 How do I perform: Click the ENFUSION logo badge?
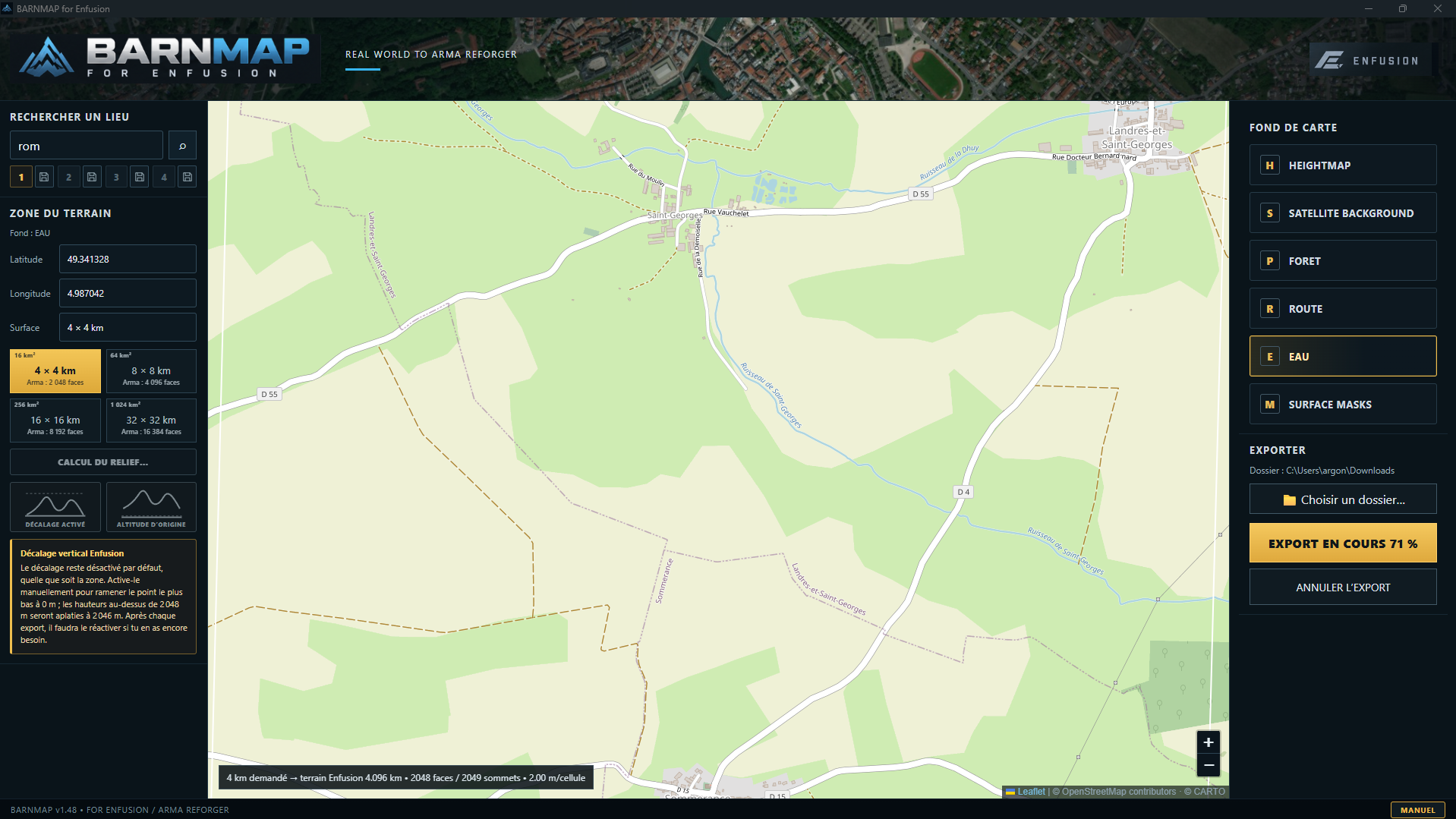point(1370,60)
